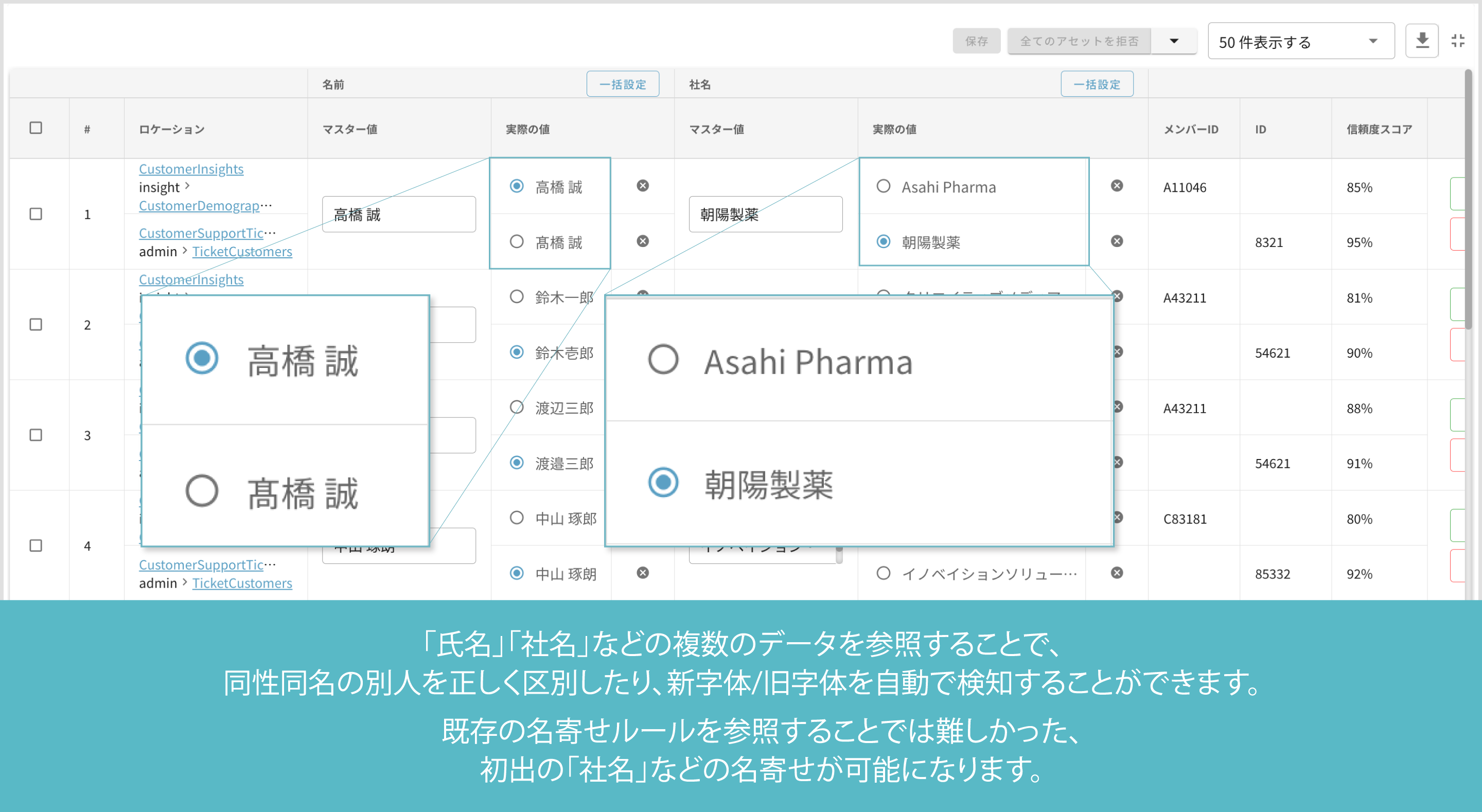Screen dimensions: 1482x812
Task: Click the 保存 save button
Action: pyautogui.click(x=976, y=40)
